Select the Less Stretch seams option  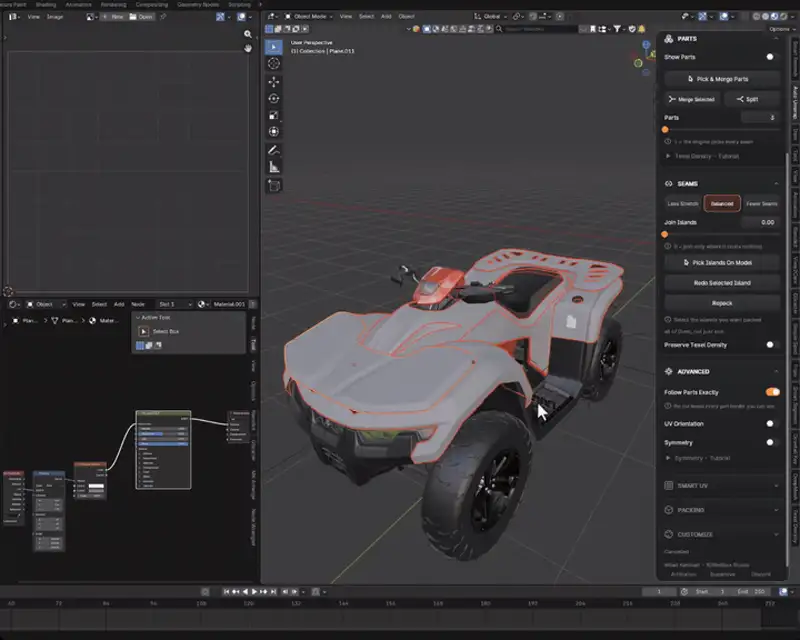click(x=683, y=204)
